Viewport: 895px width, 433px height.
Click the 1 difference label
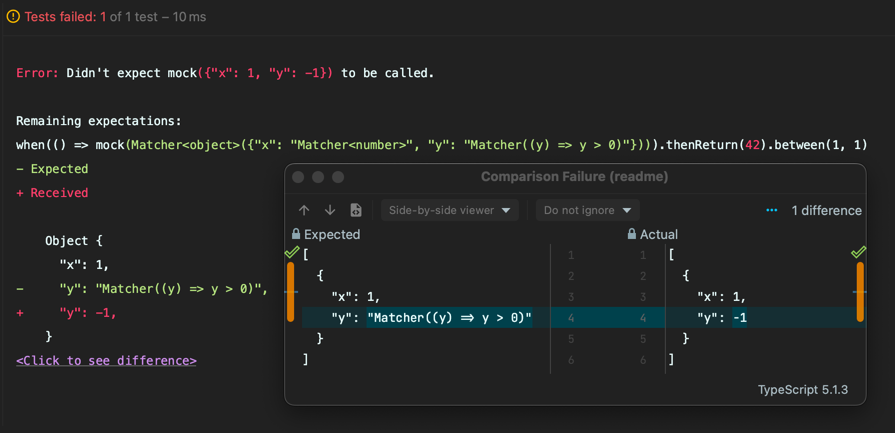pos(827,211)
